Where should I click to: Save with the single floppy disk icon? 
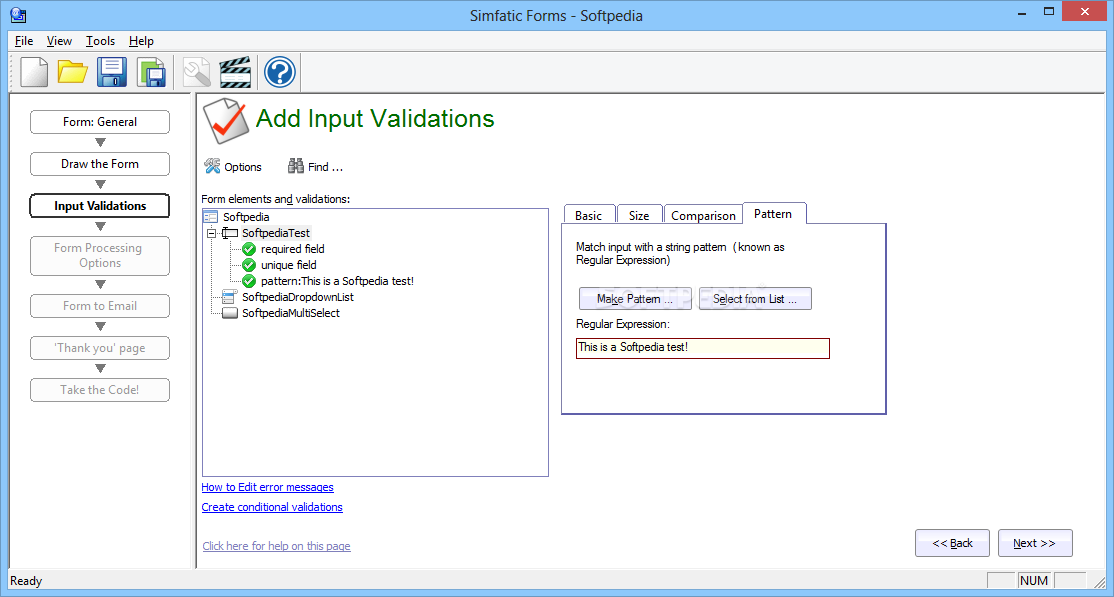(112, 72)
